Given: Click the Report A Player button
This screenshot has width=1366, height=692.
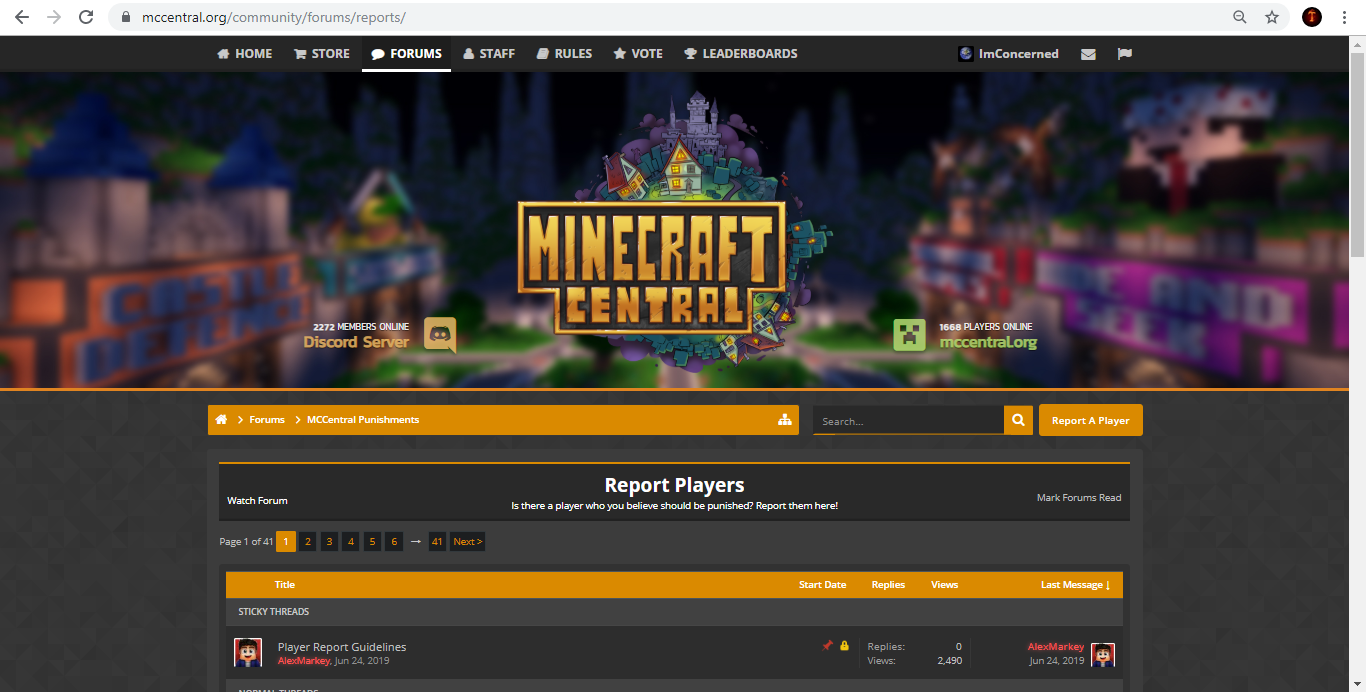Looking at the screenshot, I should pyautogui.click(x=1090, y=420).
